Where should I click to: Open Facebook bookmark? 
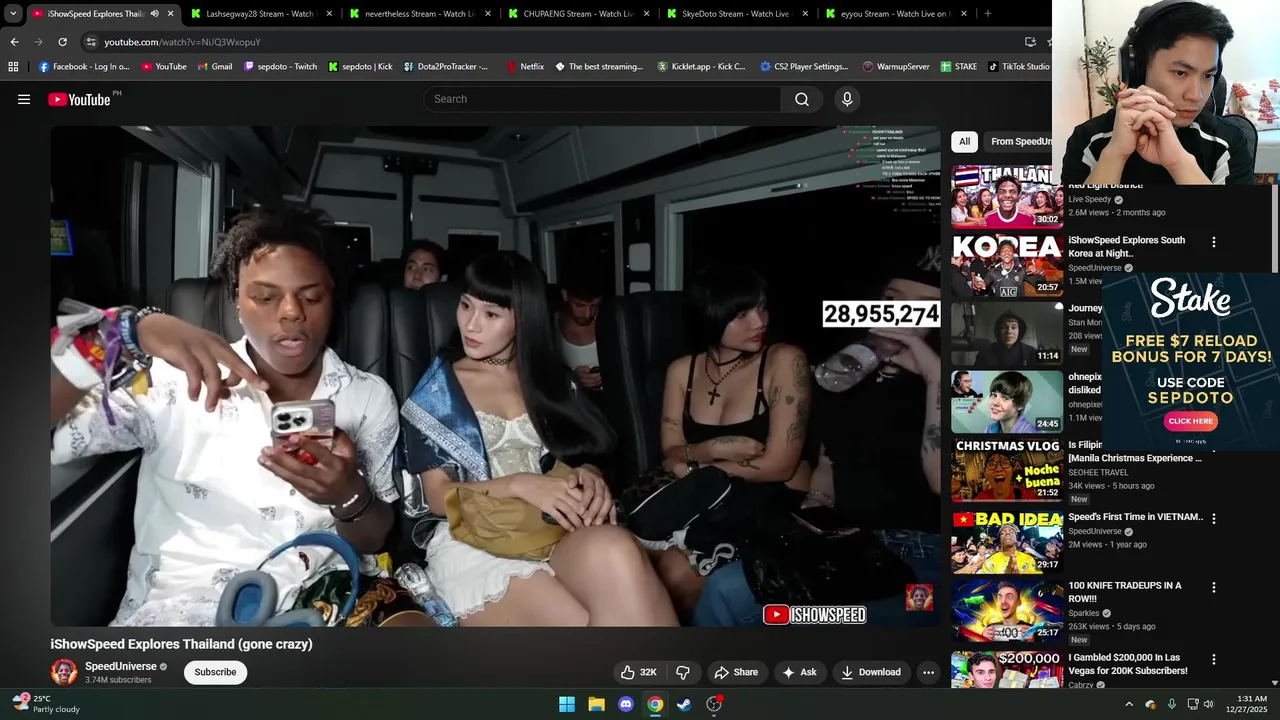tap(84, 67)
